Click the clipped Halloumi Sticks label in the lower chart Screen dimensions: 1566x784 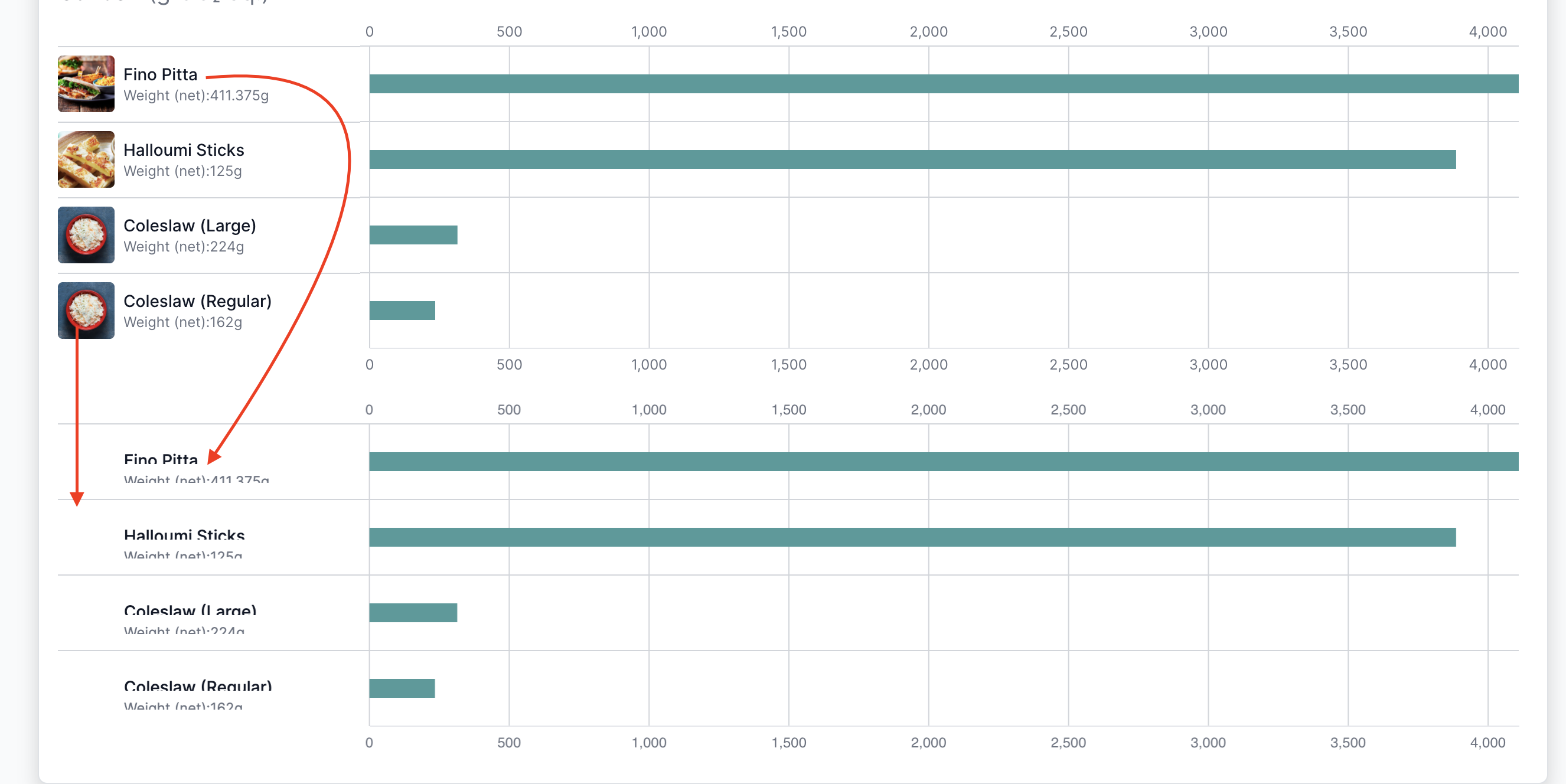184,535
